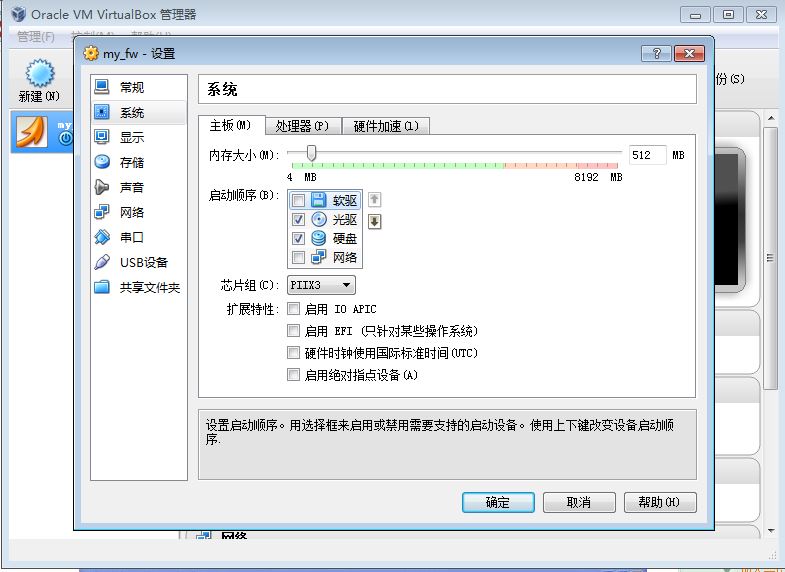This screenshot has width=785, height=572.
Task: Minimize the VirtualBox manager window
Action: coord(695,15)
